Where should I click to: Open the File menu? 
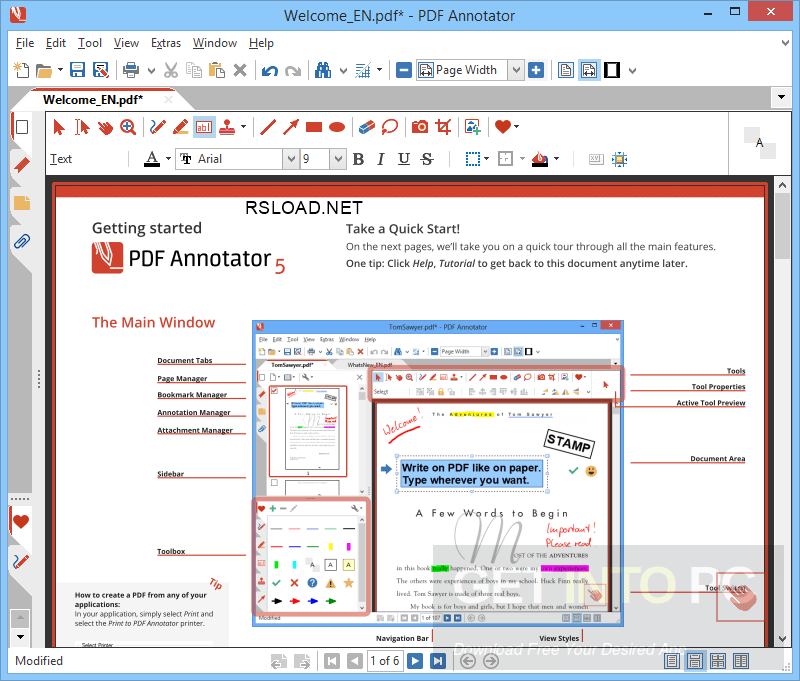(25, 43)
